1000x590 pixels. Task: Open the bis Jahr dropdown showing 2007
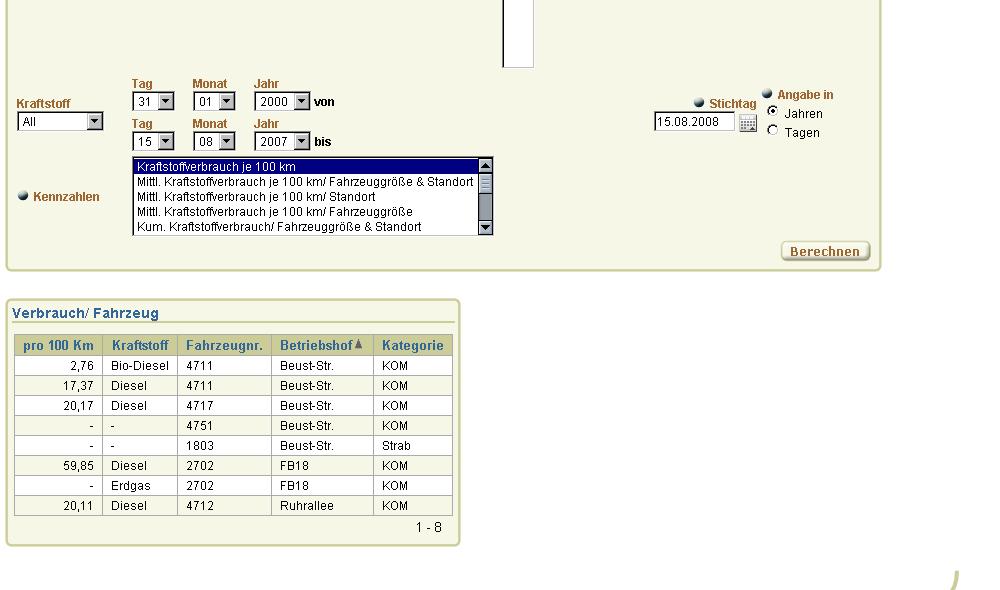point(282,142)
